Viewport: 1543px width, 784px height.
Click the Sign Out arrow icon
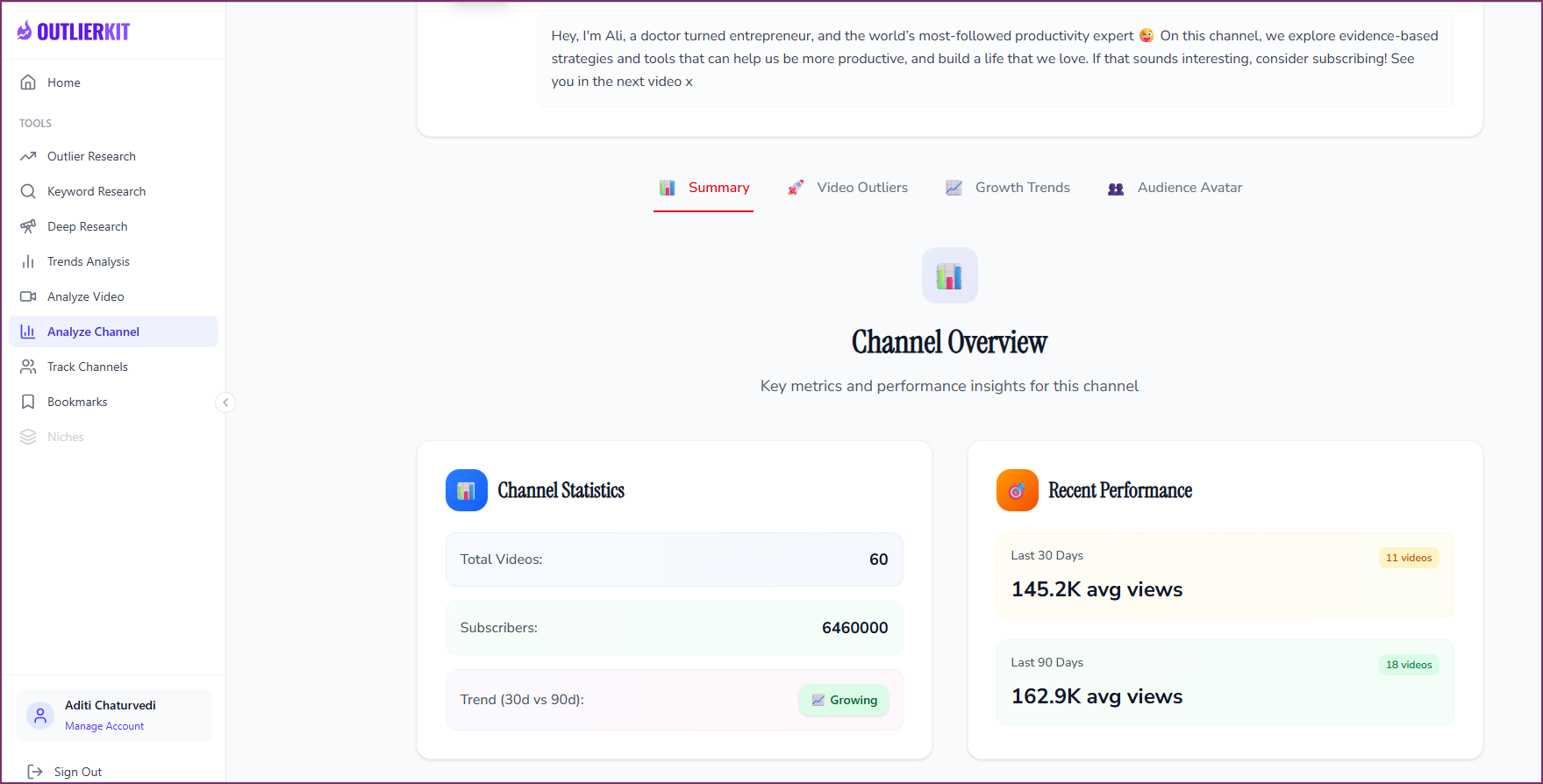(35, 772)
